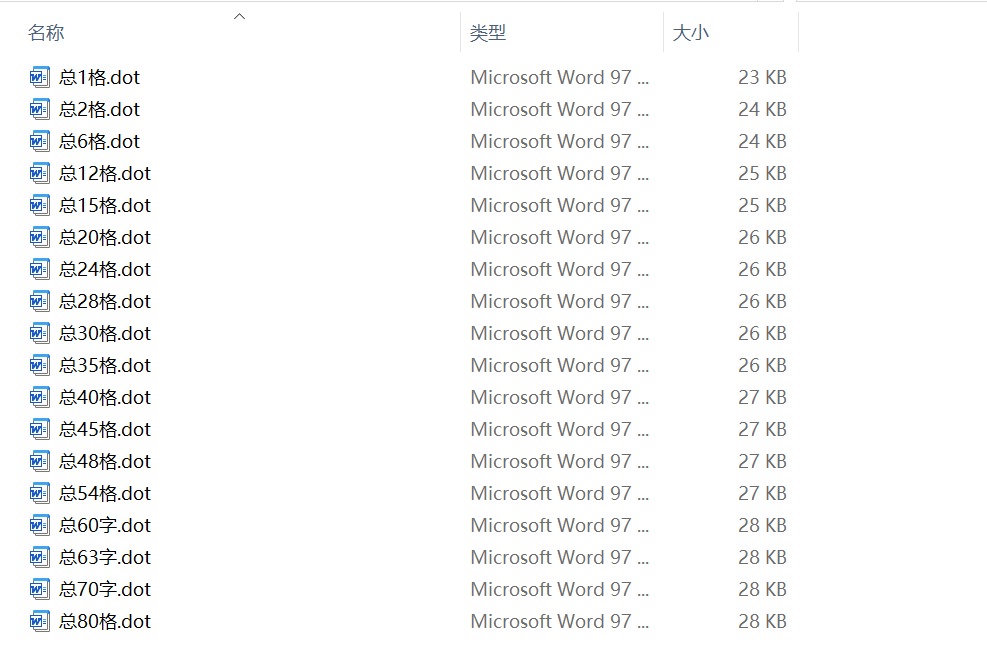Select the file name 总80格.dot
The width and height of the screenshot is (987, 650).
click(x=105, y=622)
